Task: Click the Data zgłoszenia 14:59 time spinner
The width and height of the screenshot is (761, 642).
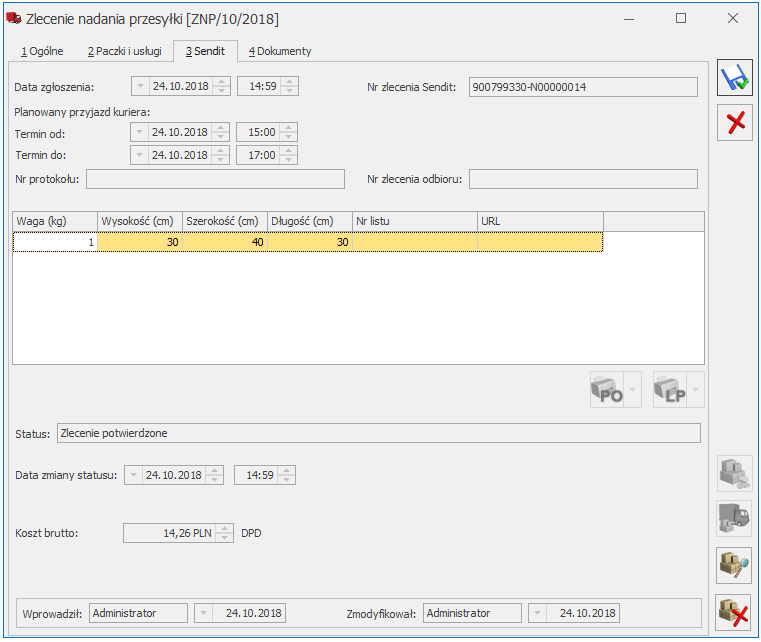Action: pyautogui.click(x=290, y=86)
